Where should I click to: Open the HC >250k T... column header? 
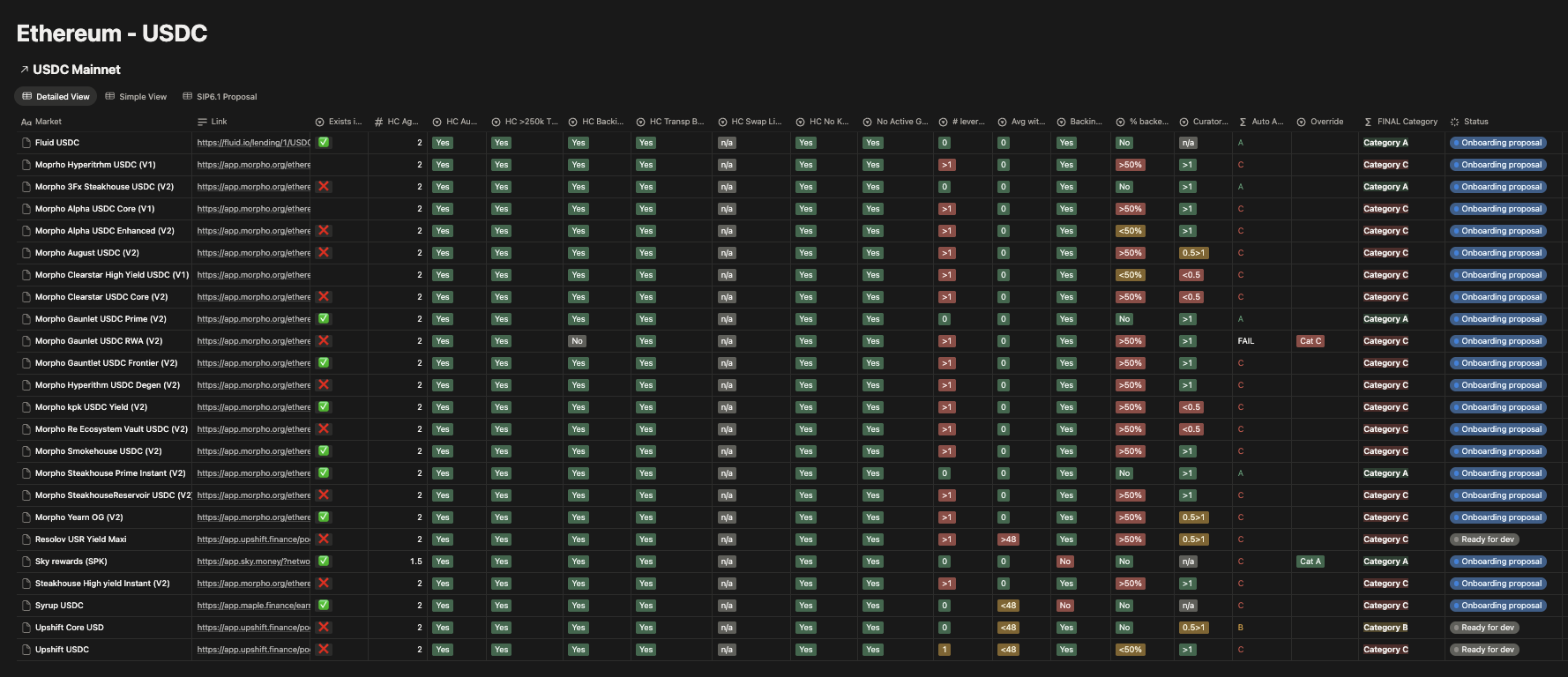[x=525, y=122]
